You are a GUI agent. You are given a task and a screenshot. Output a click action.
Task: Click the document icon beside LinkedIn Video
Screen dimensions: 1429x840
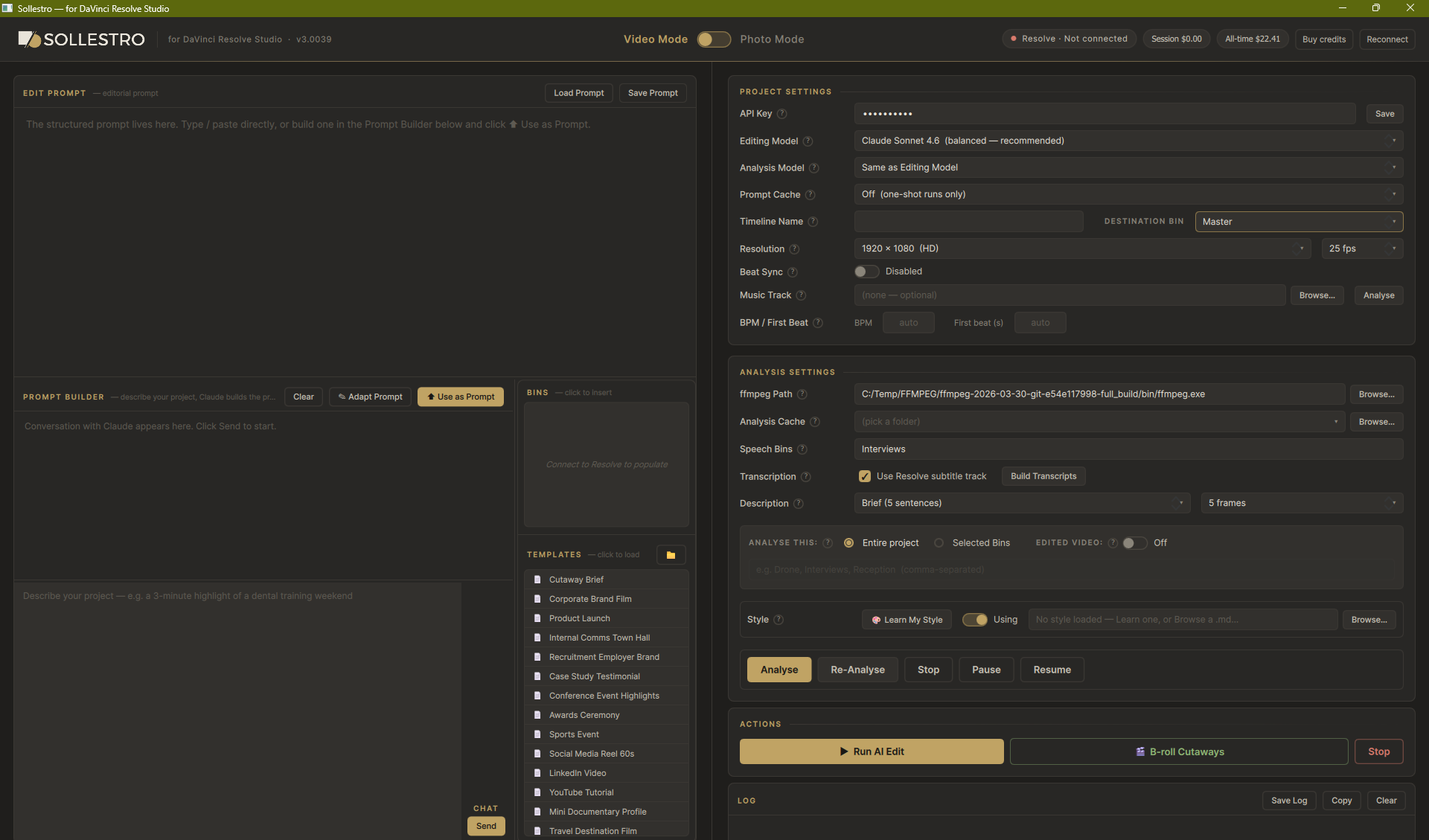click(x=537, y=773)
